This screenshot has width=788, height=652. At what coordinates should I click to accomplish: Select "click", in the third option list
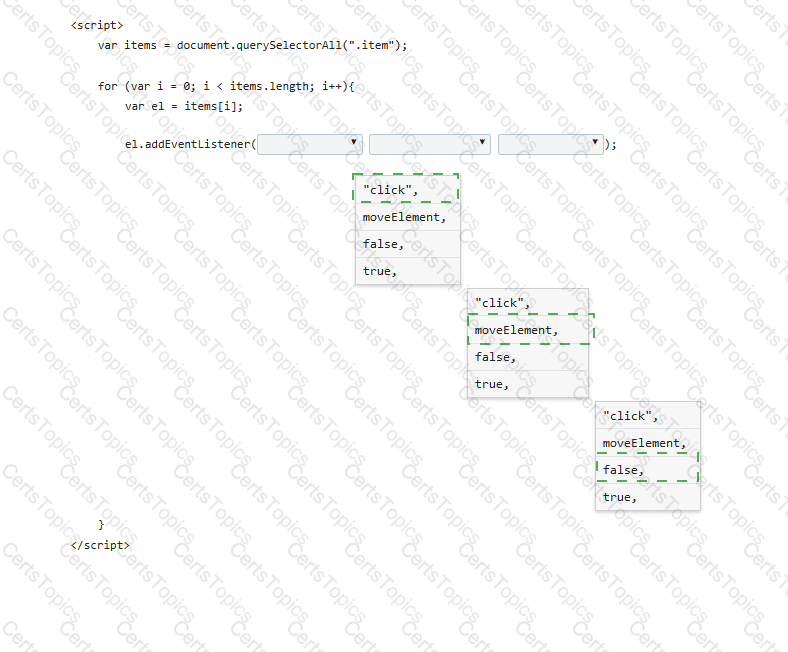(x=648, y=416)
